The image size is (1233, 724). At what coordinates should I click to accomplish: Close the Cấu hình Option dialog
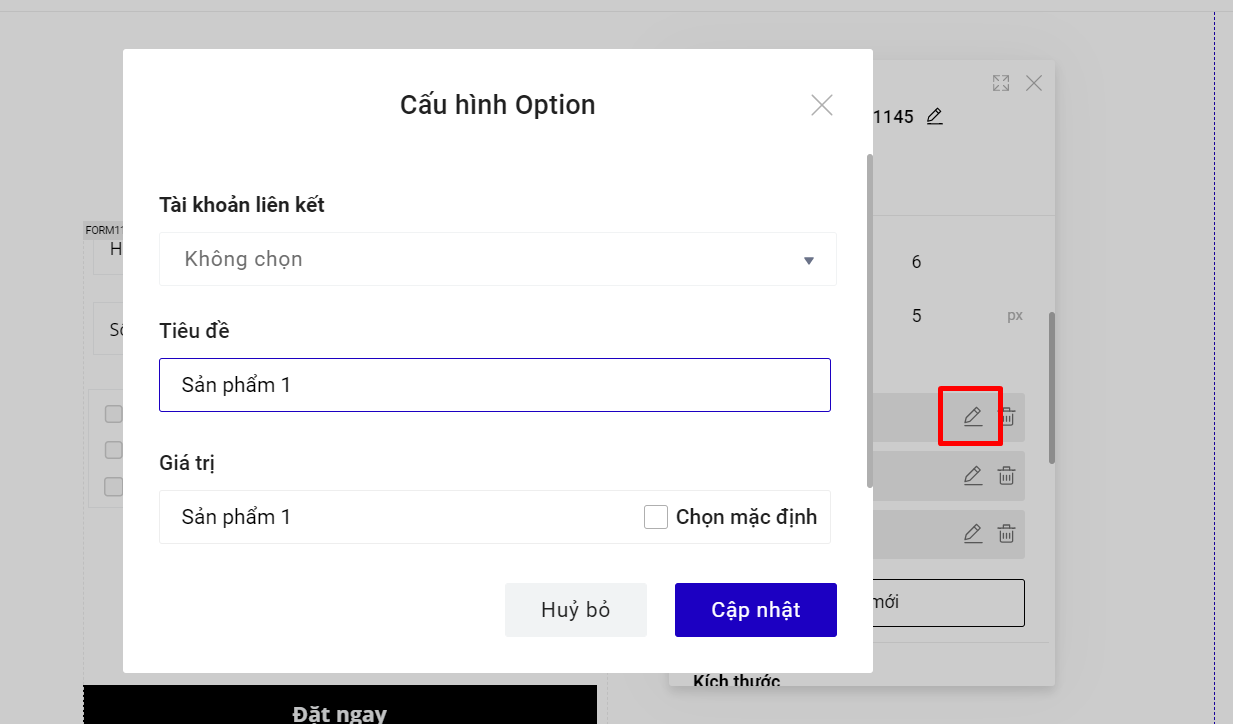pyautogui.click(x=822, y=105)
